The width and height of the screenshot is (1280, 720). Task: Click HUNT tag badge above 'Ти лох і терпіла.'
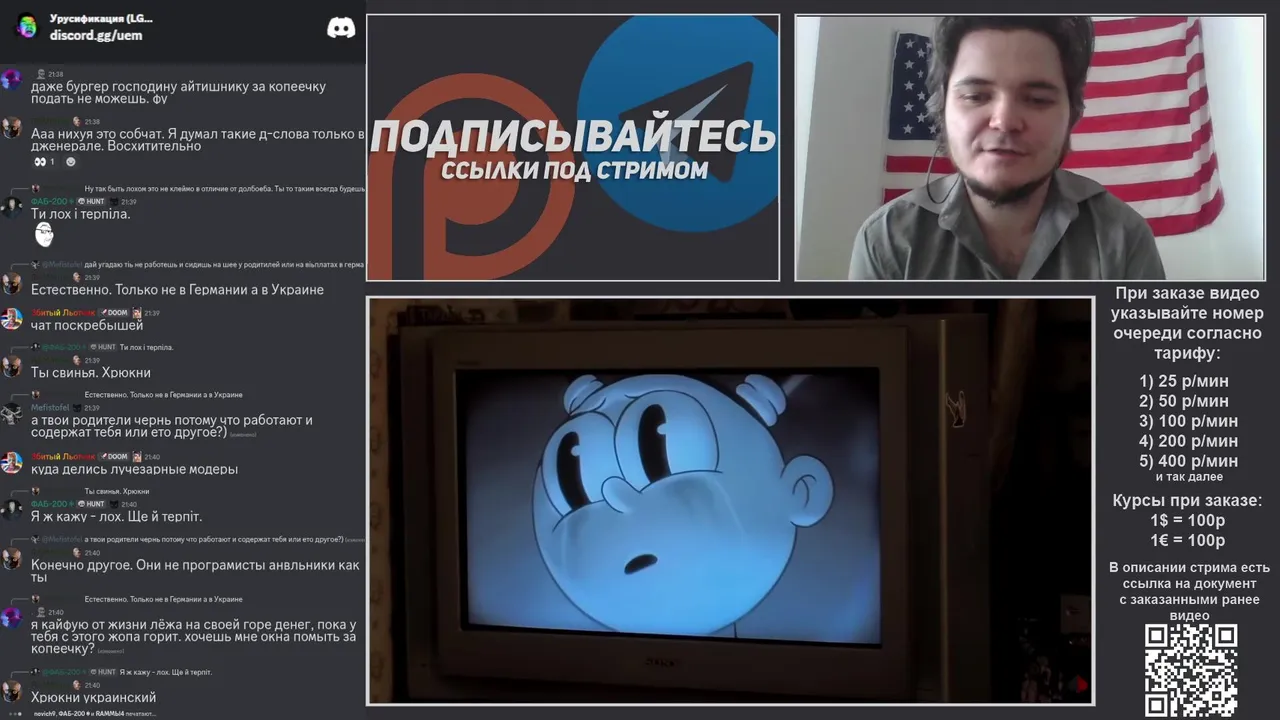(91, 202)
